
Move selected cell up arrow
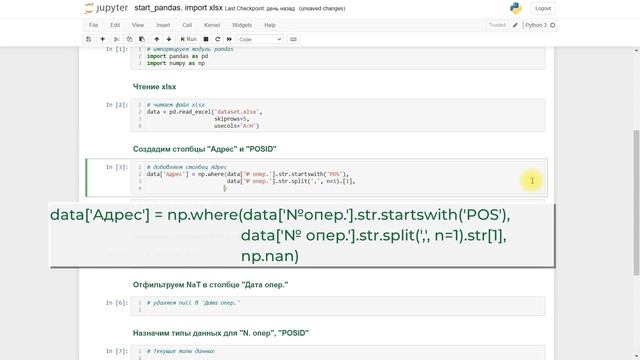[x=156, y=39]
